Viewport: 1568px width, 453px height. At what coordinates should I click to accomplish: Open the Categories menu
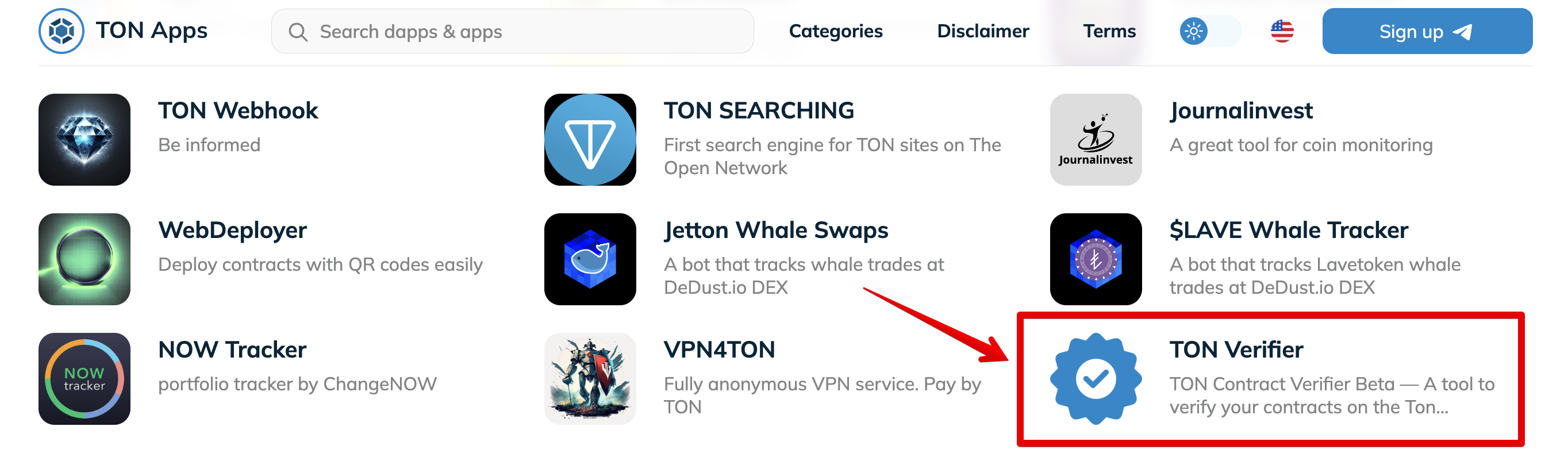tap(835, 31)
